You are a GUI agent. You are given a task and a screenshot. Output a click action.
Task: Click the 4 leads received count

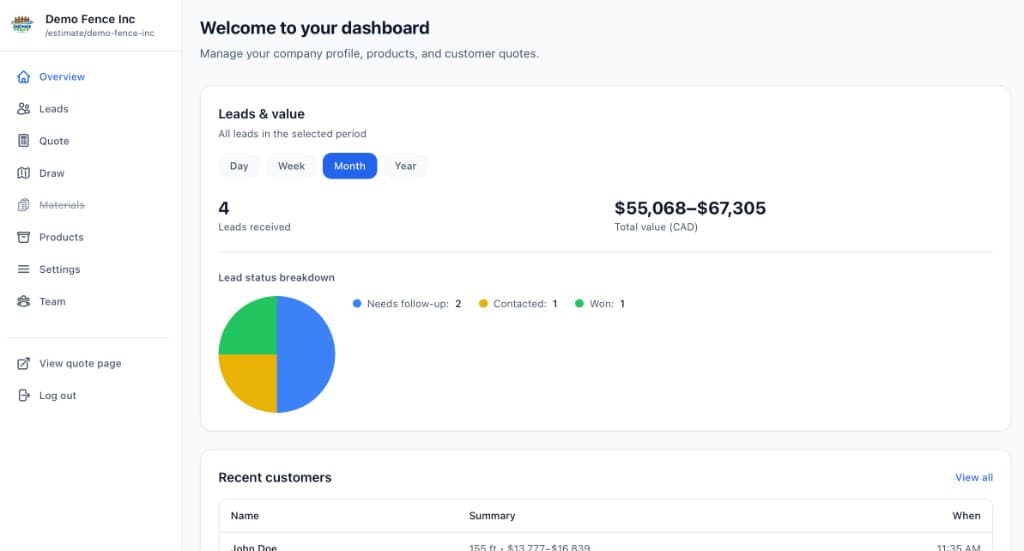click(224, 208)
